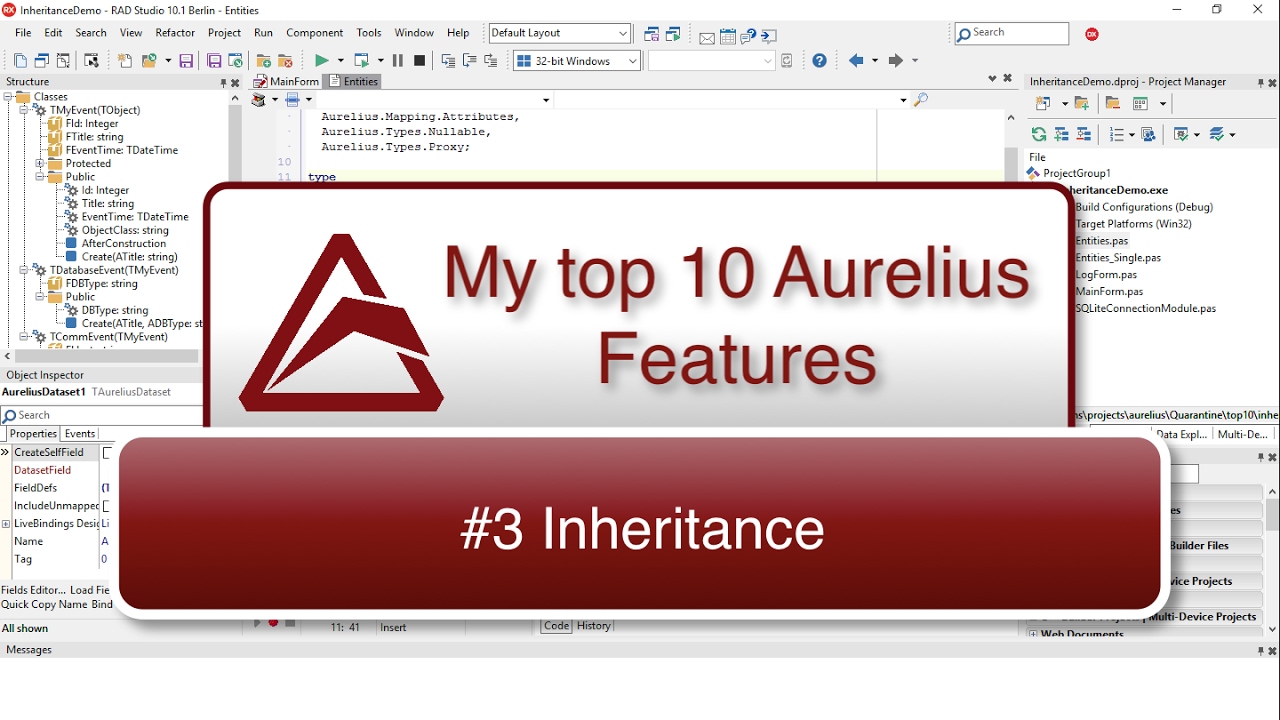Click the green Refresh icon in Project Manager
1280x720 pixels.
[x=1039, y=134]
